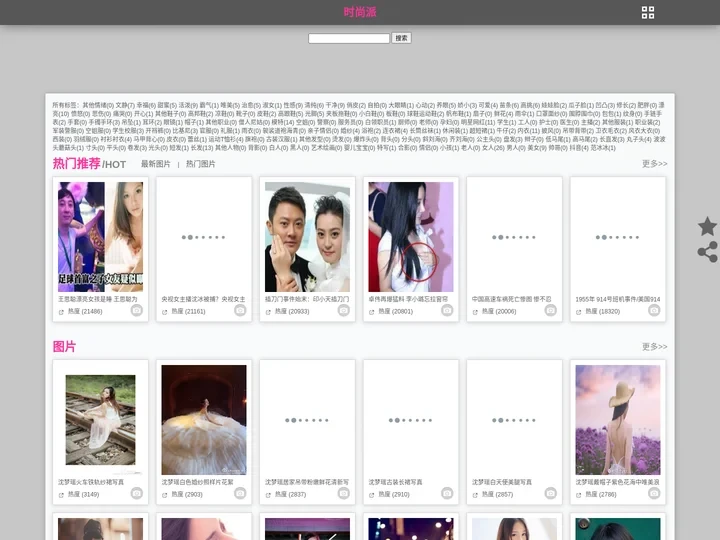Click external-link icon beside 热度 (18320)
The width and height of the screenshot is (720, 540).
tap(579, 312)
